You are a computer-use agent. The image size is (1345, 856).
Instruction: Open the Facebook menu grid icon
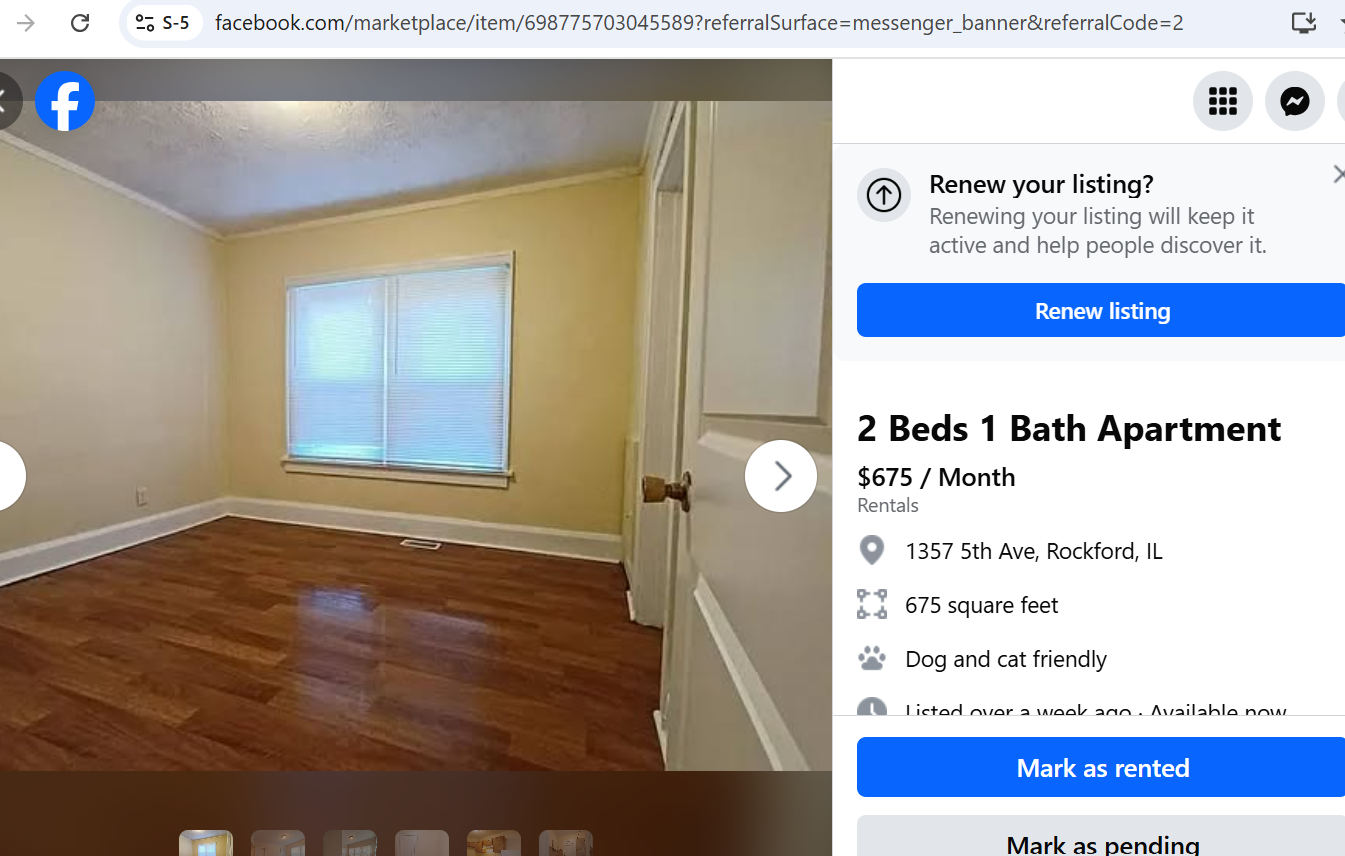pyautogui.click(x=1223, y=101)
